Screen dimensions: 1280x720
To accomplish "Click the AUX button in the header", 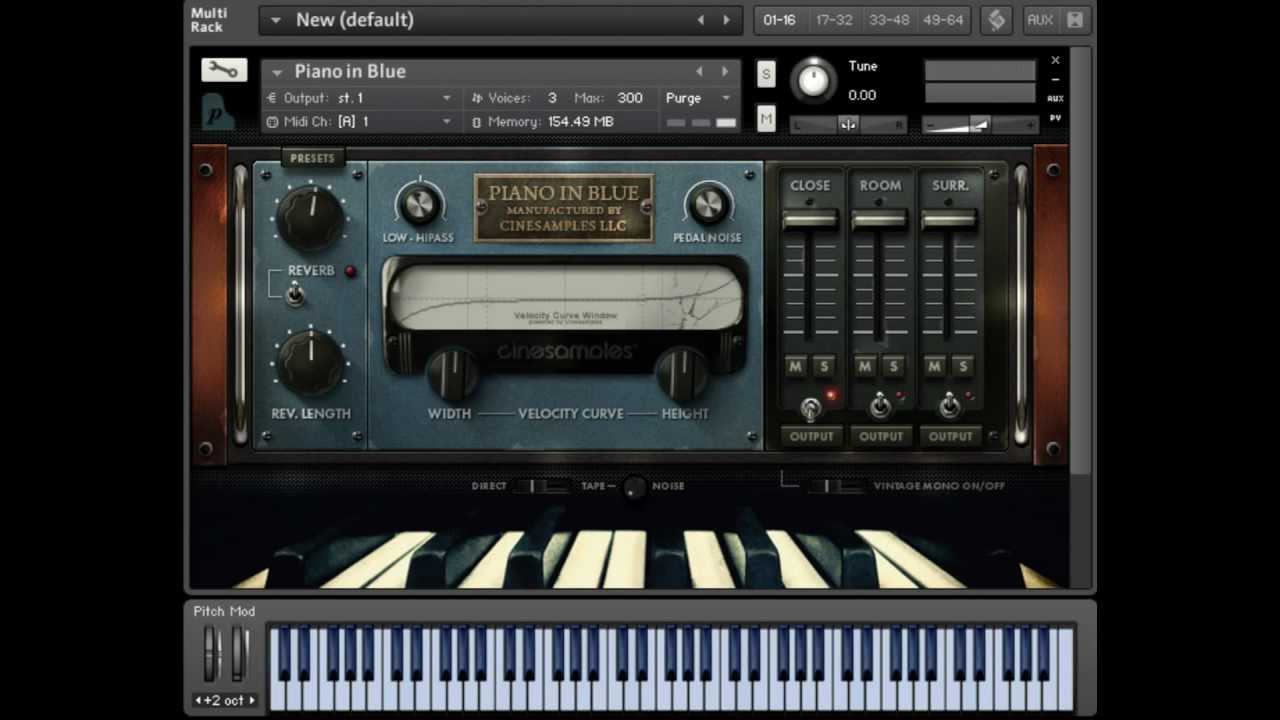I will [1040, 20].
